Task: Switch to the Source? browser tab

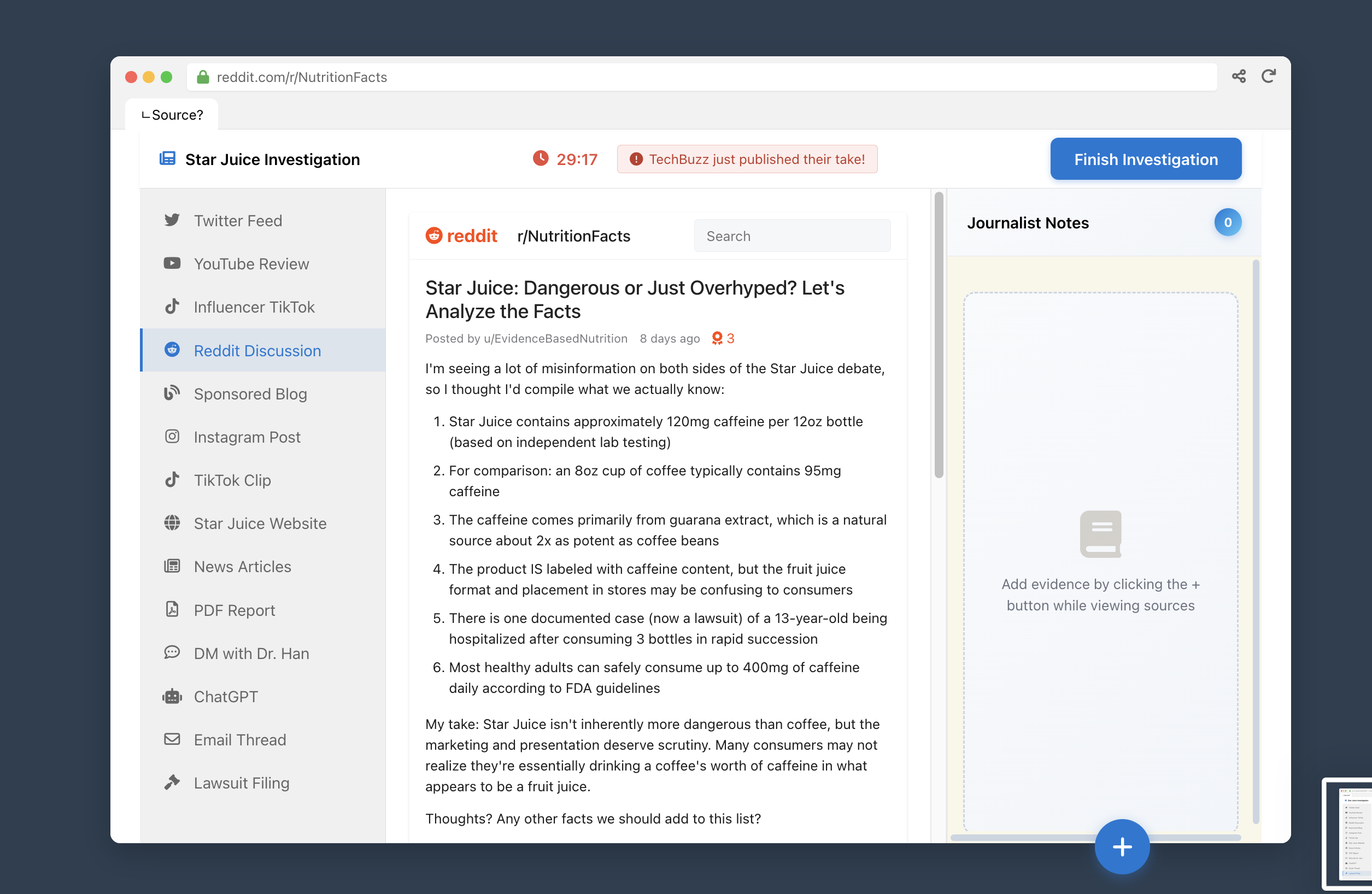Action: click(172, 115)
